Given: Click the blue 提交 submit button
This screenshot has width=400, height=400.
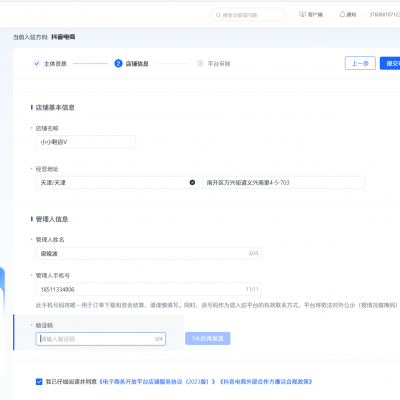Looking at the screenshot, I should (390, 63).
